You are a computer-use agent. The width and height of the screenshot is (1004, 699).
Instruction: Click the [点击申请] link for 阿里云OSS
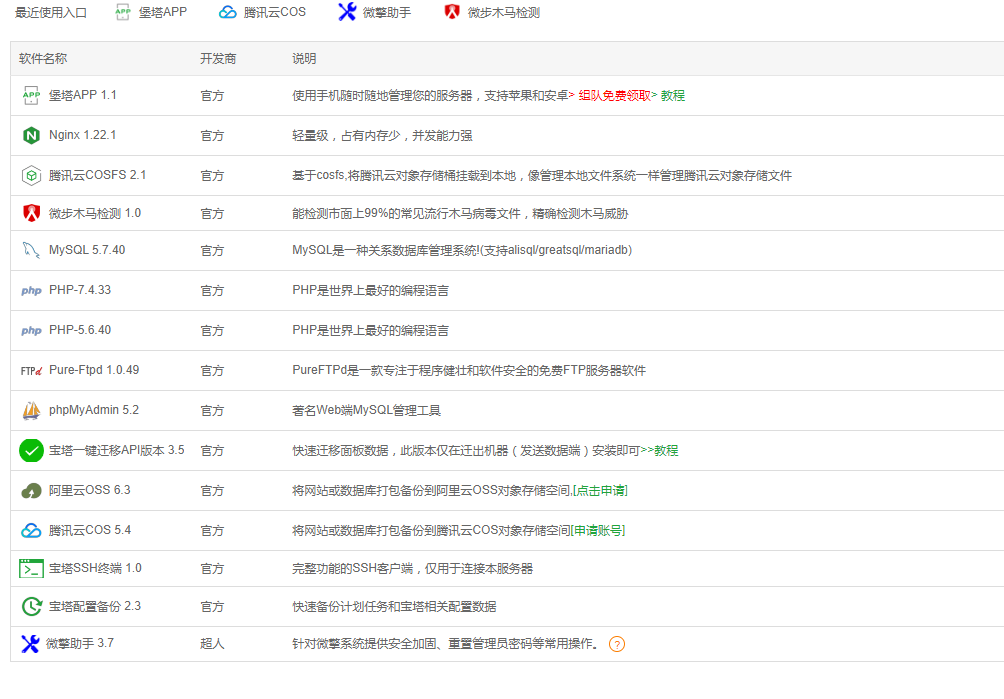(x=600, y=490)
